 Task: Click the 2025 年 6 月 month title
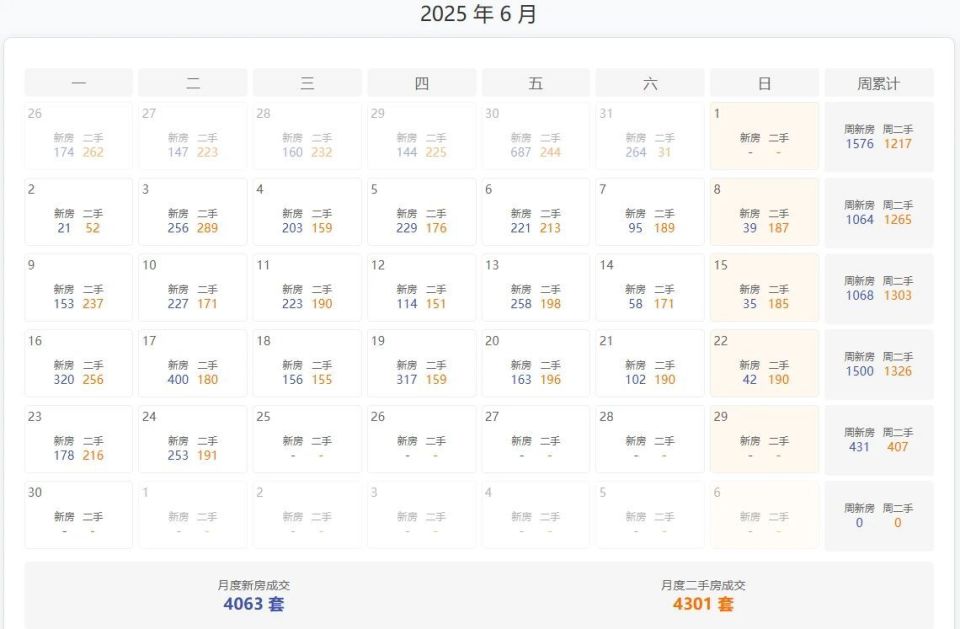pyautogui.click(x=479, y=13)
